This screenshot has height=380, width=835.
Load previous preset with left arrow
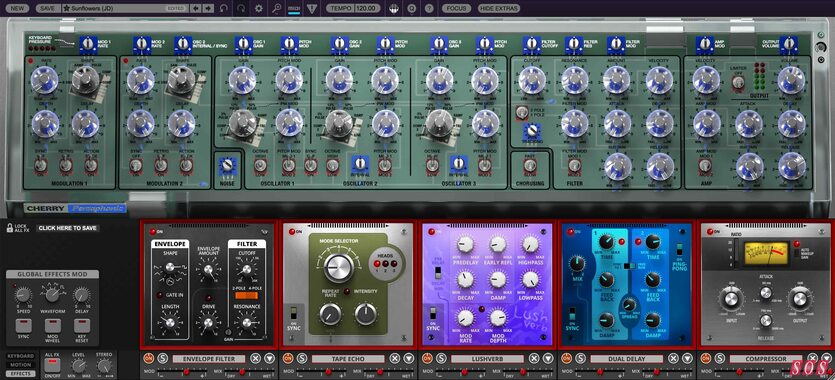pos(196,9)
